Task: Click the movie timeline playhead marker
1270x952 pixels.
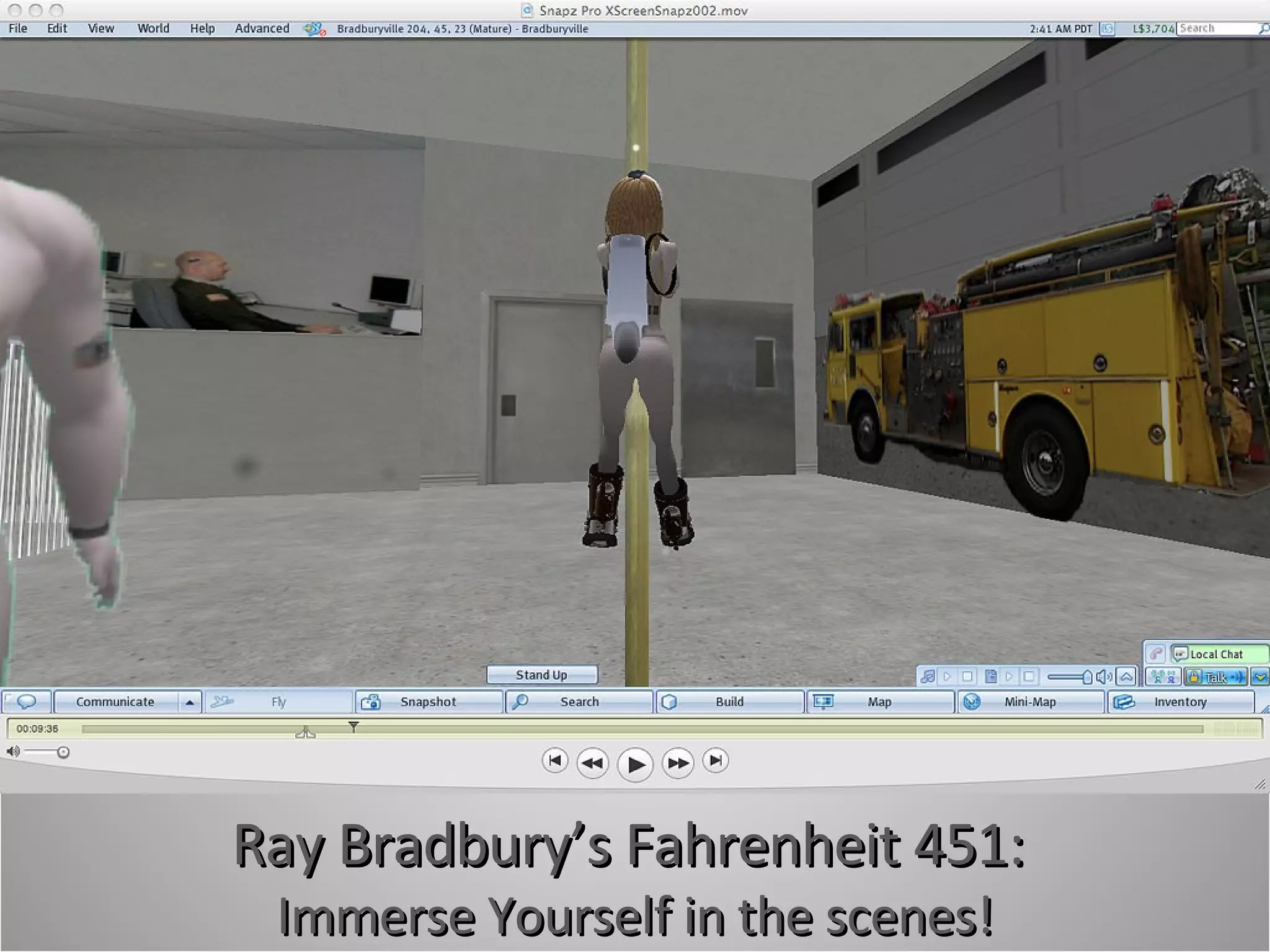Action: click(353, 726)
